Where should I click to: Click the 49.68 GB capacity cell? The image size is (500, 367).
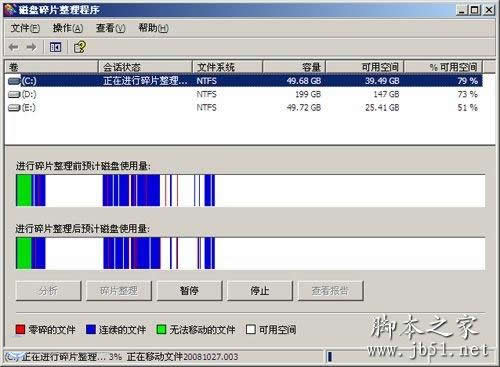coord(304,81)
